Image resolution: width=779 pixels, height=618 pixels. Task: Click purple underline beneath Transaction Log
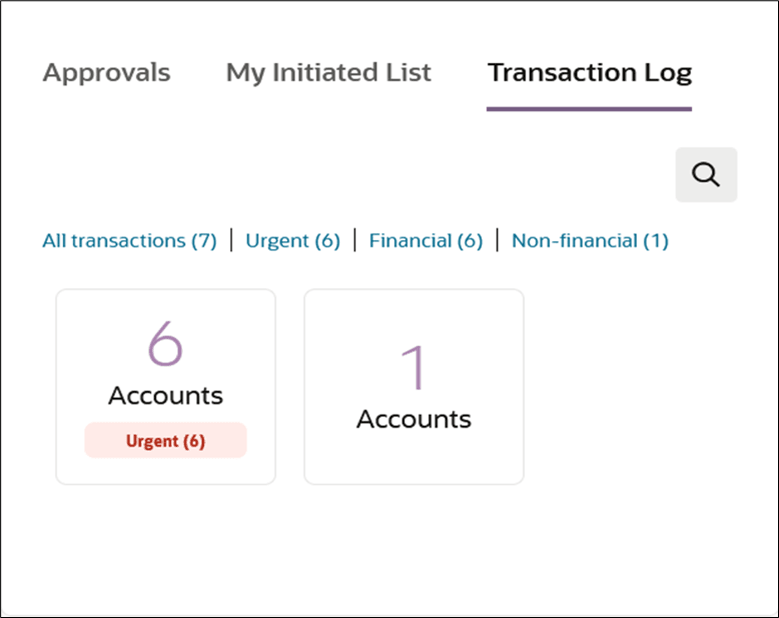tap(589, 108)
